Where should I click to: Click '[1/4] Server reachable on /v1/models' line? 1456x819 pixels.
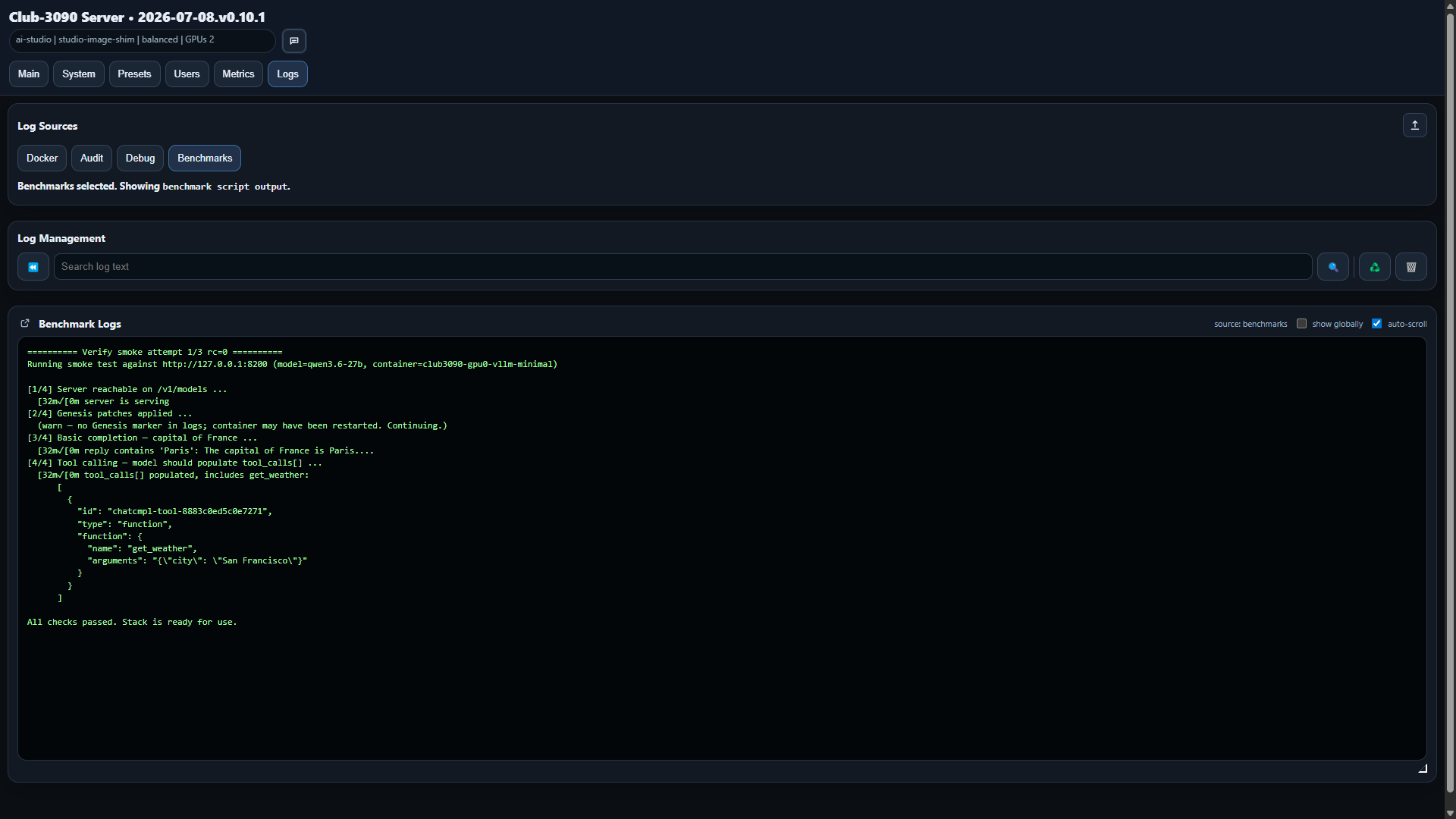pyautogui.click(x=127, y=390)
